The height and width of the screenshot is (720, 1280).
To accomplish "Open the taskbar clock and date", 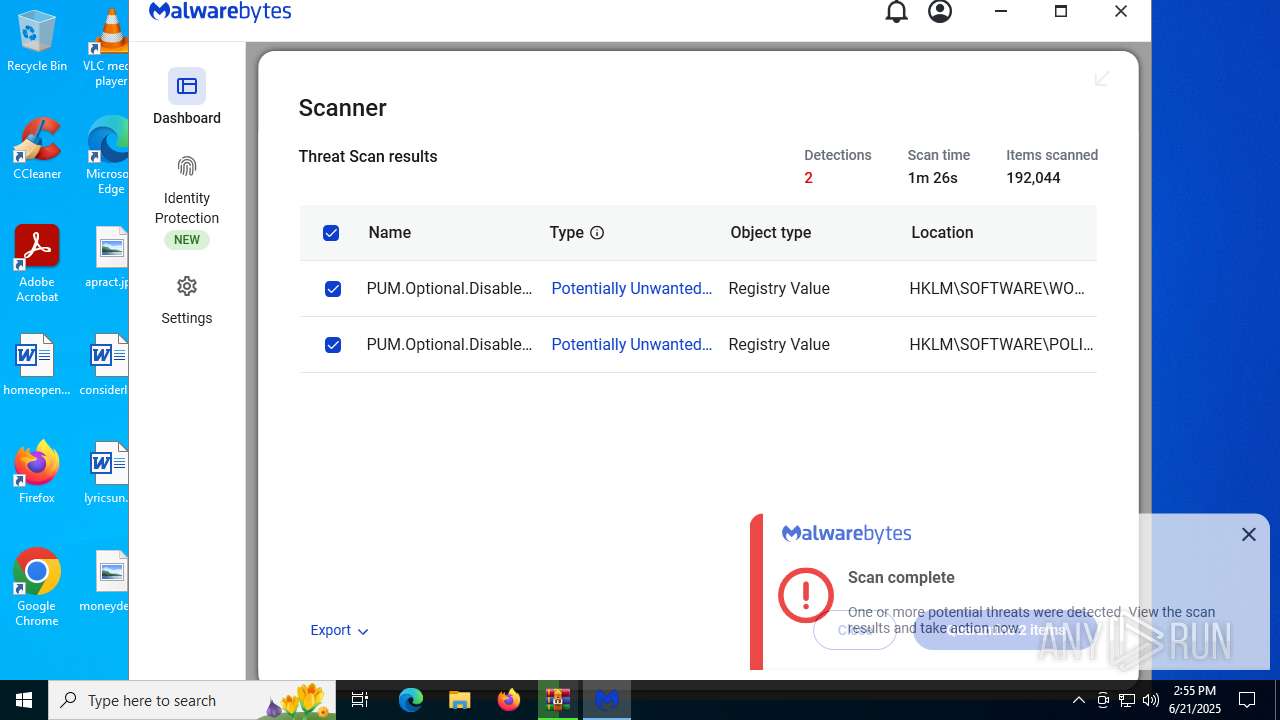I will pyautogui.click(x=1194, y=700).
